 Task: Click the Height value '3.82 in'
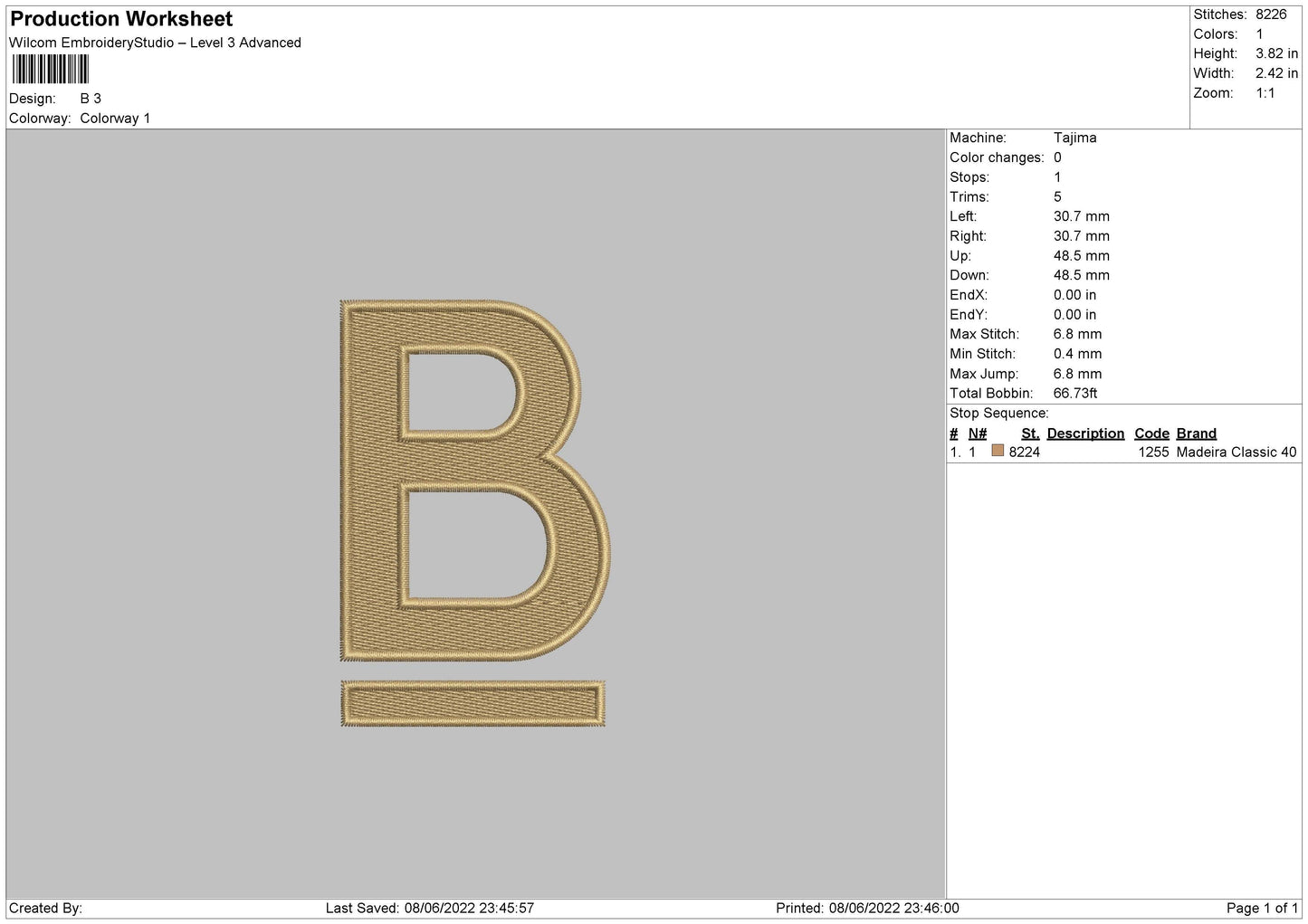click(1276, 54)
